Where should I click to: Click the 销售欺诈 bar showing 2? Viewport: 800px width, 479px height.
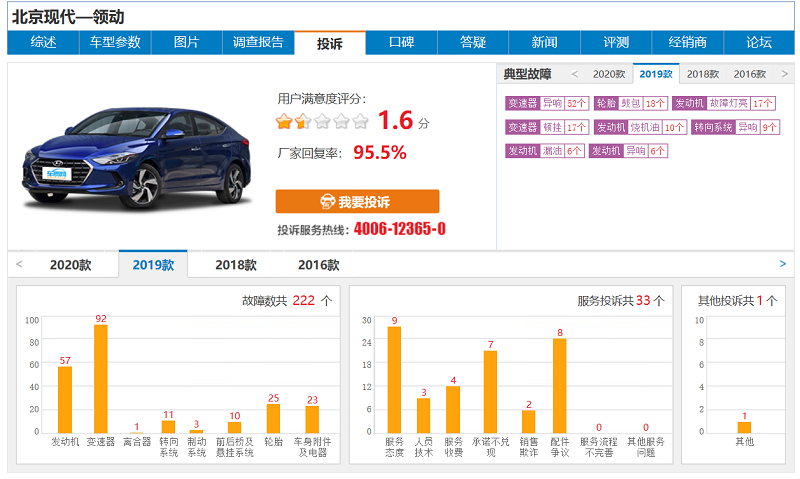coord(529,422)
